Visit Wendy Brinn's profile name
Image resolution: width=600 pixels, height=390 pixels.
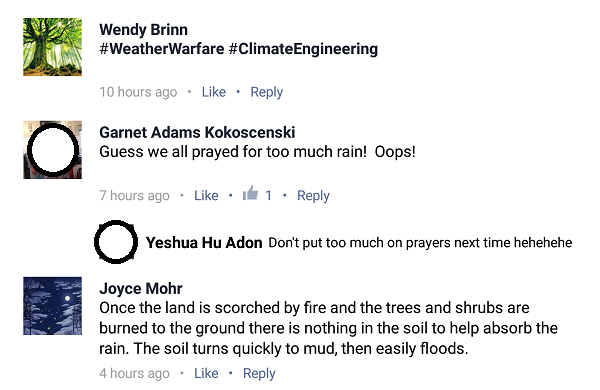(x=143, y=30)
